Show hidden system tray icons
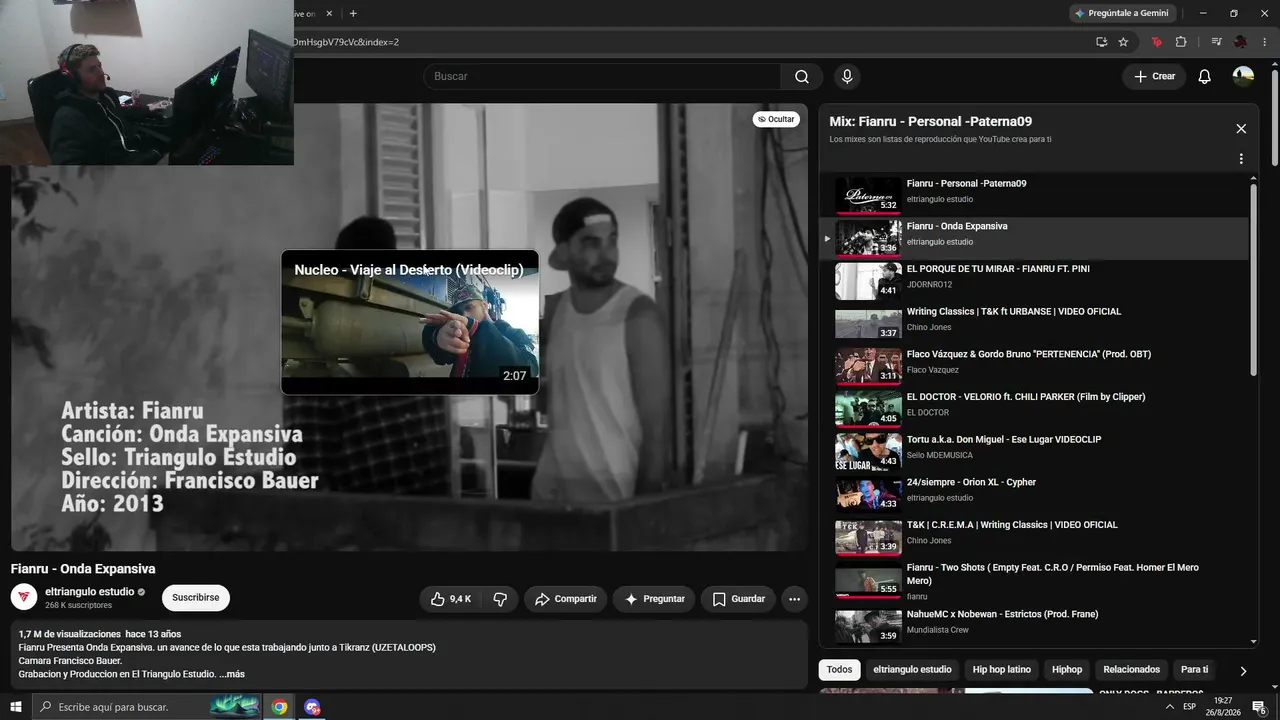1280x720 pixels. [1170, 707]
